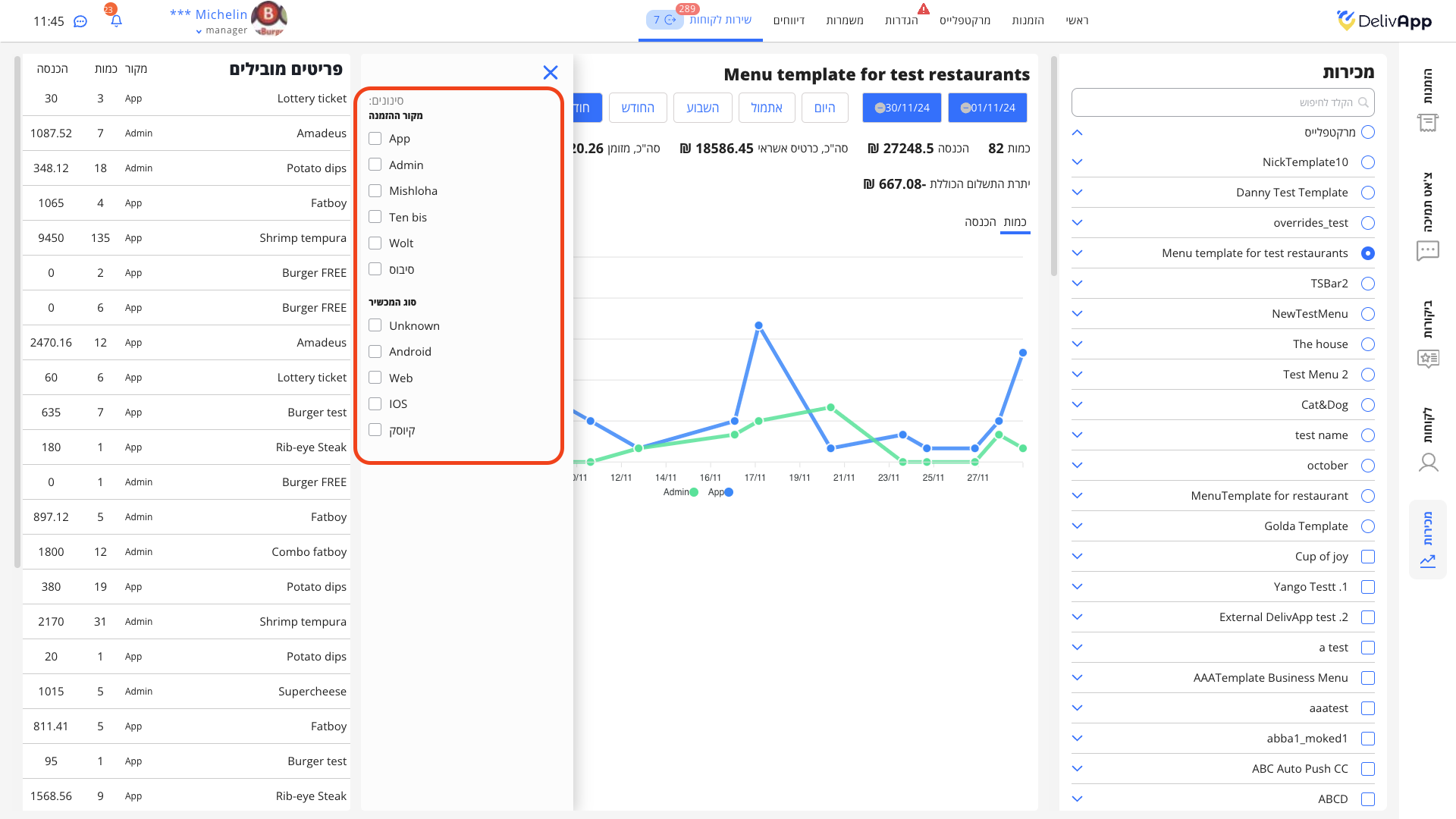The height and width of the screenshot is (819, 1456).
Task: Select The house template radio button
Action: pos(1368,344)
